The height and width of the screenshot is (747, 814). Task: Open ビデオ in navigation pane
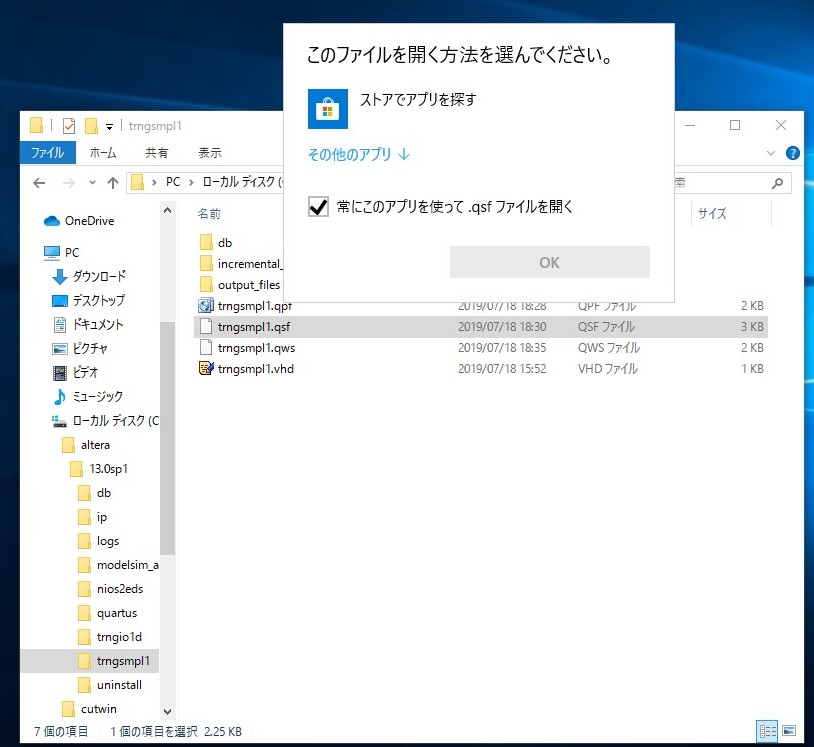point(75,373)
